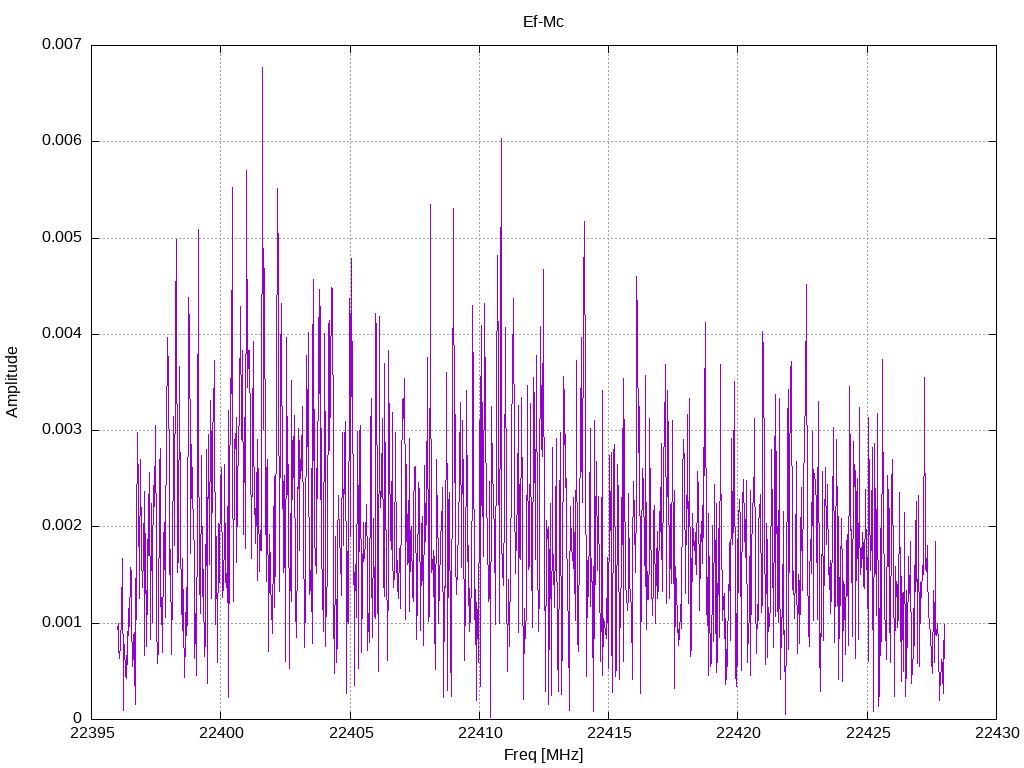Click the x-axis tick label 22400
This screenshot has width=1024, height=768.
click(221, 733)
